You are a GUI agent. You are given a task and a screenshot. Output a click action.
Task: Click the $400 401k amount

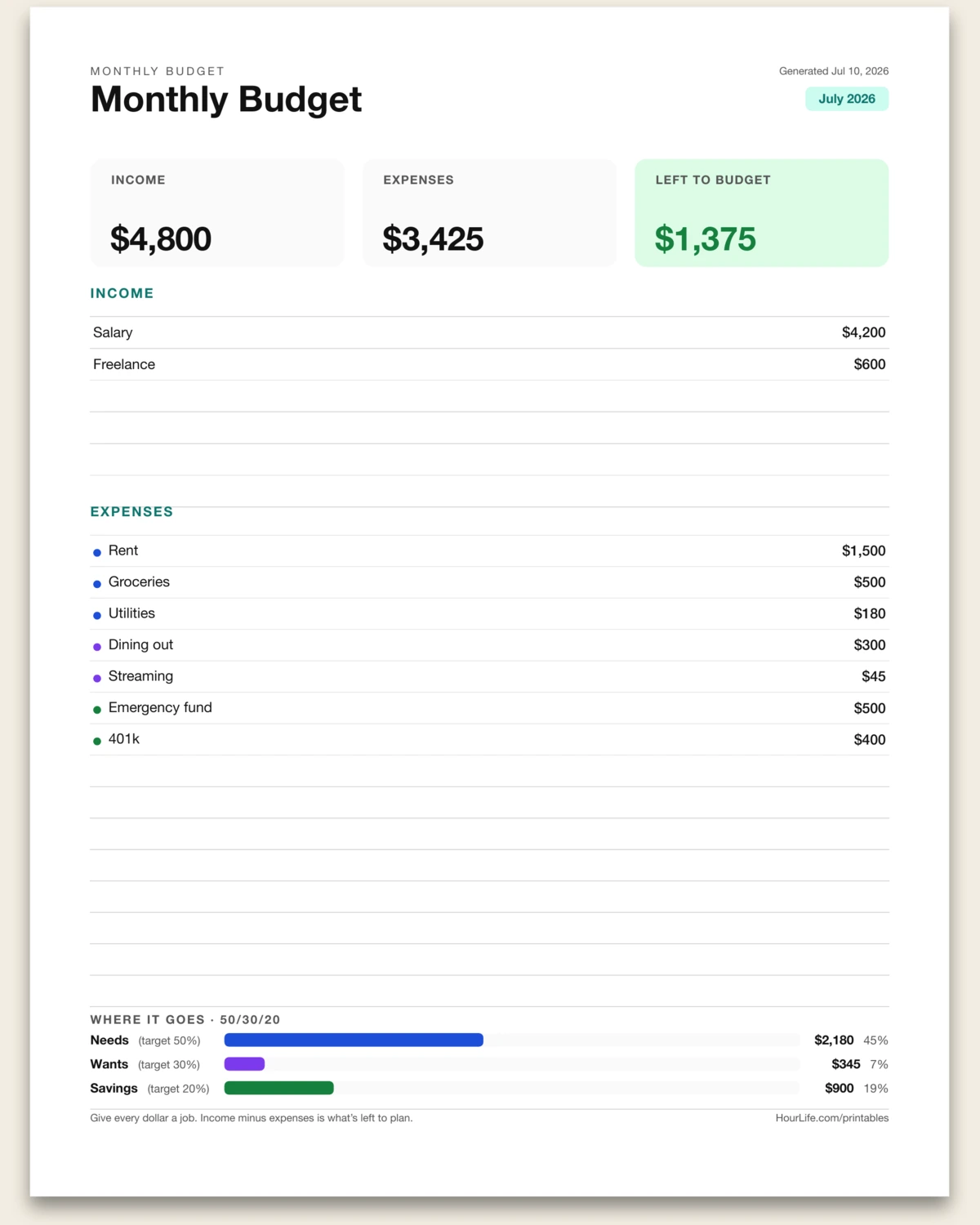tap(870, 739)
